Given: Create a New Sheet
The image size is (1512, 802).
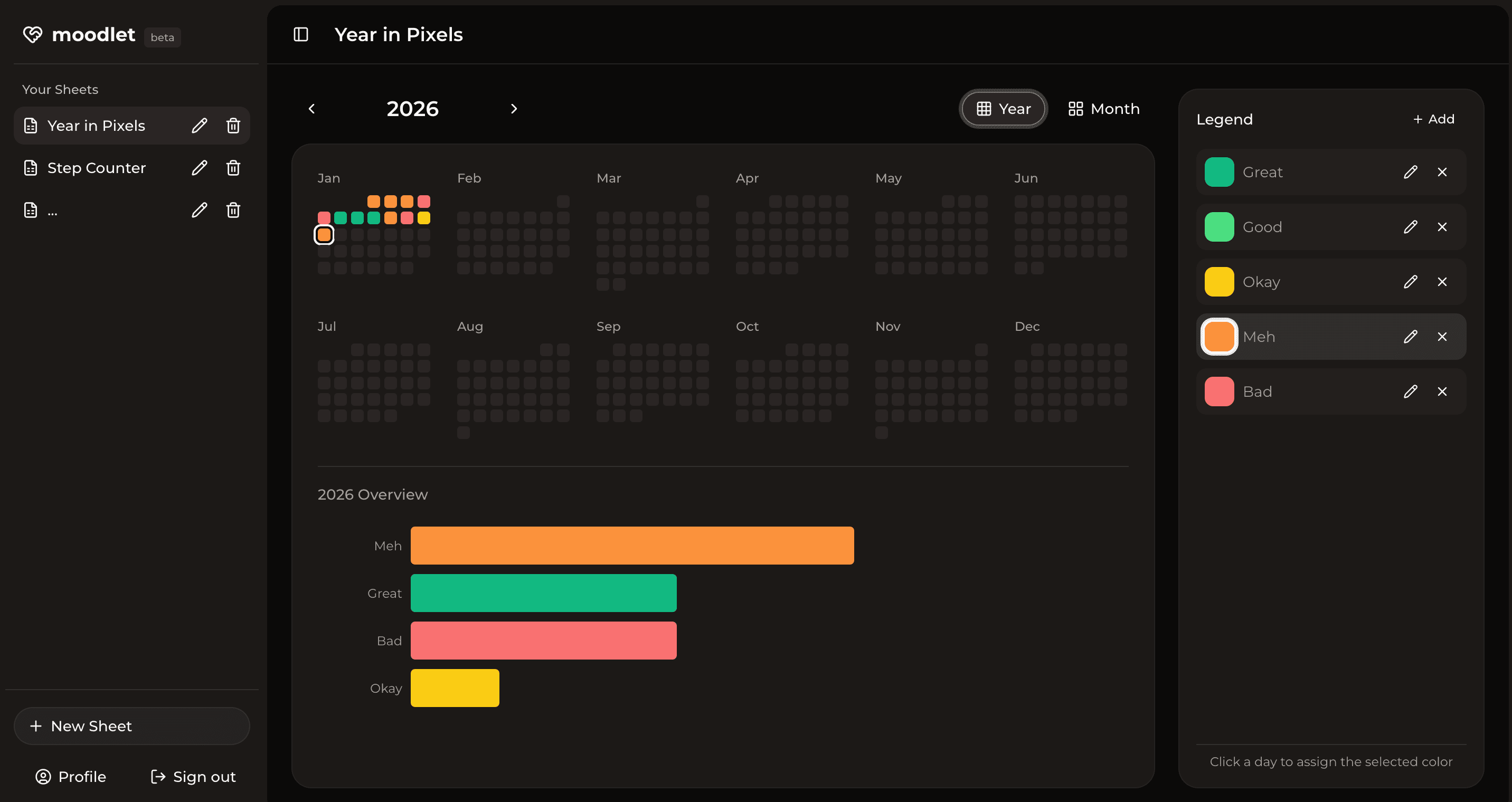Looking at the screenshot, I should tap(131, 725).
